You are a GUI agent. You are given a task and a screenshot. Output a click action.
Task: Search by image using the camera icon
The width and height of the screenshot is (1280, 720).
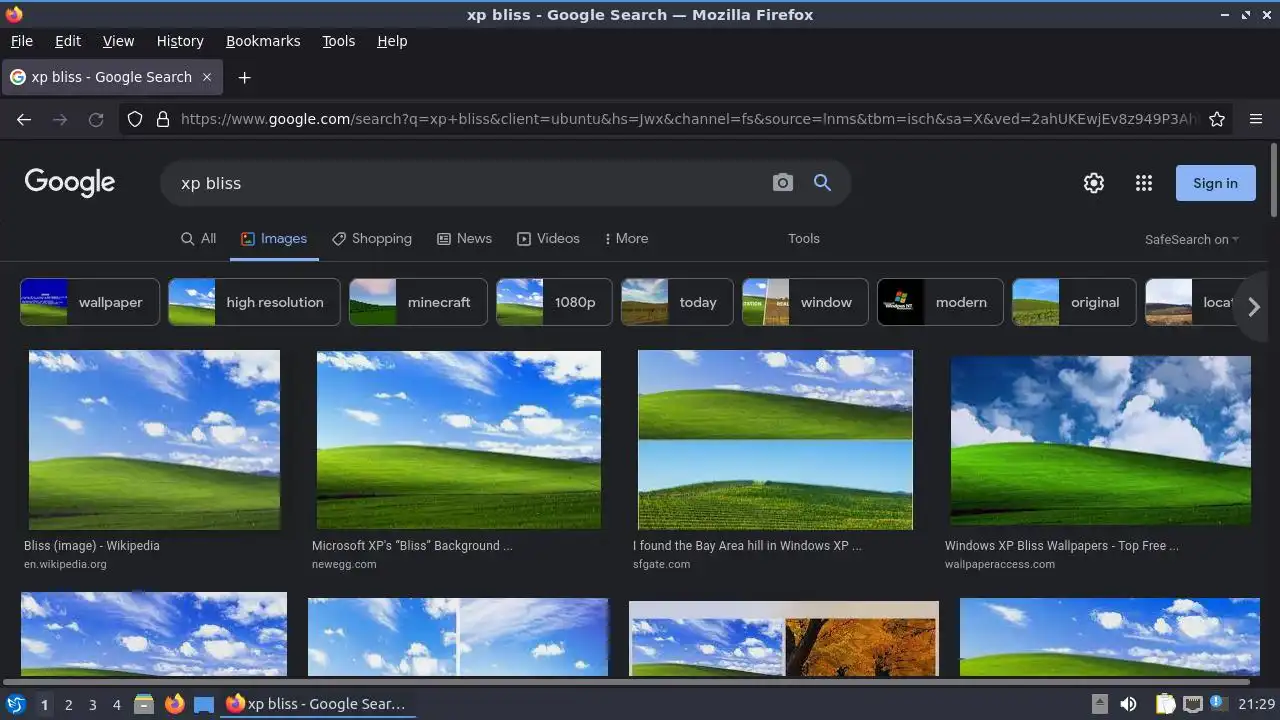pyautogui.click(x=783, y=183)
